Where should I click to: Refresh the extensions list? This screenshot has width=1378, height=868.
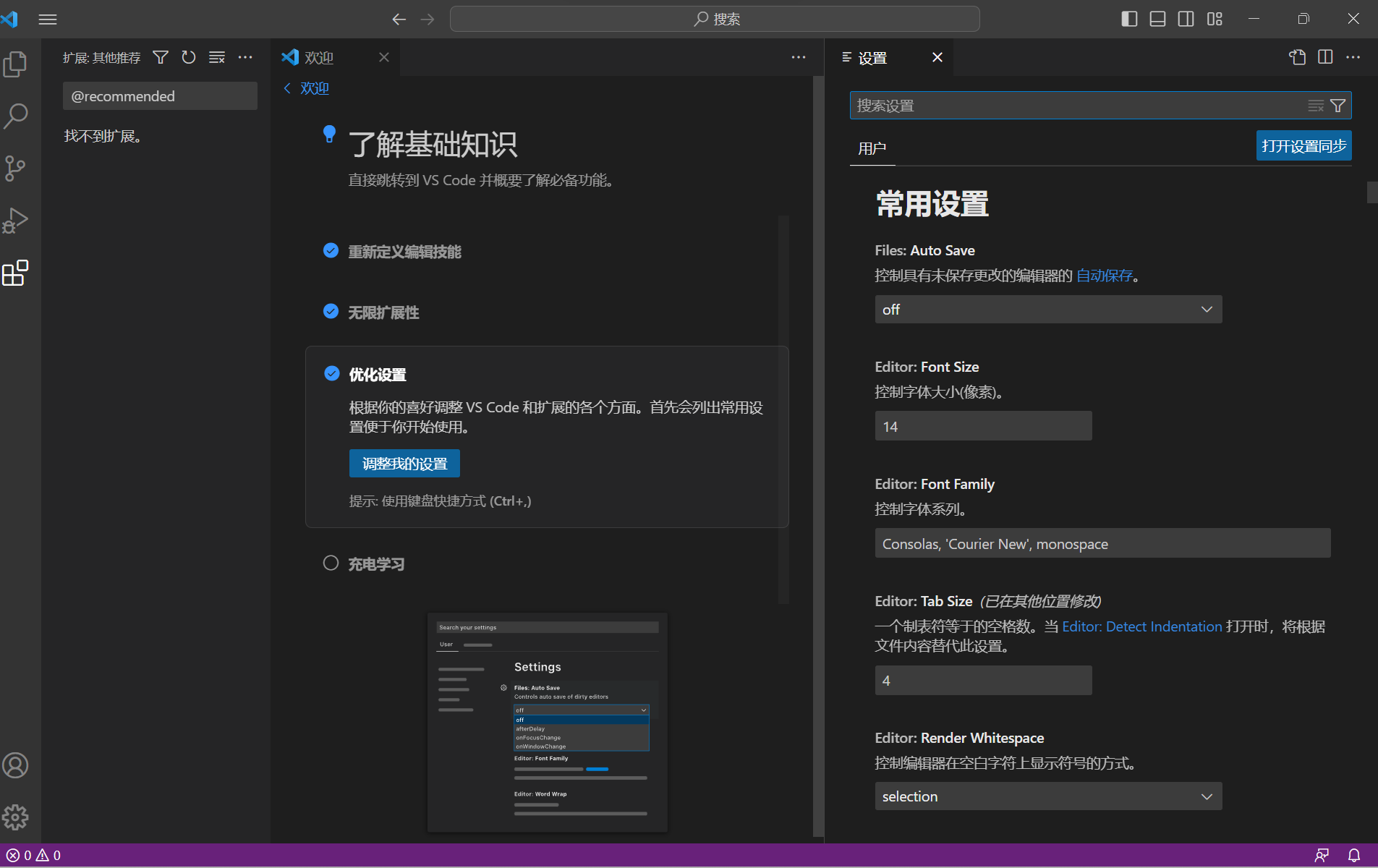(x=189, y=57)
